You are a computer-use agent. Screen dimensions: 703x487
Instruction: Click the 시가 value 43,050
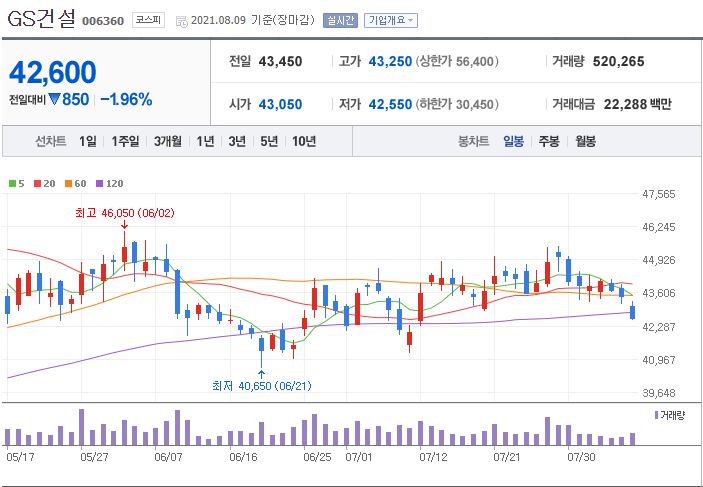(x=280, y=104)
